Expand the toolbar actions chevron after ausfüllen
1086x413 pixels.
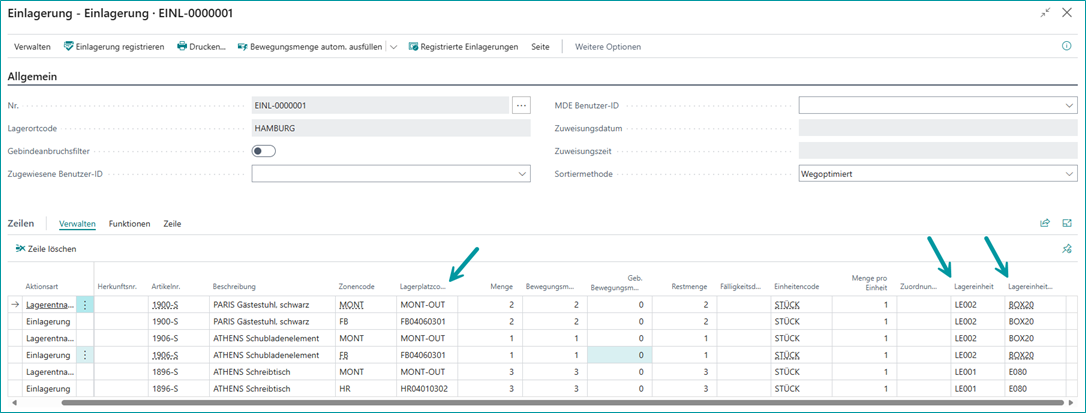click(393, 47)
